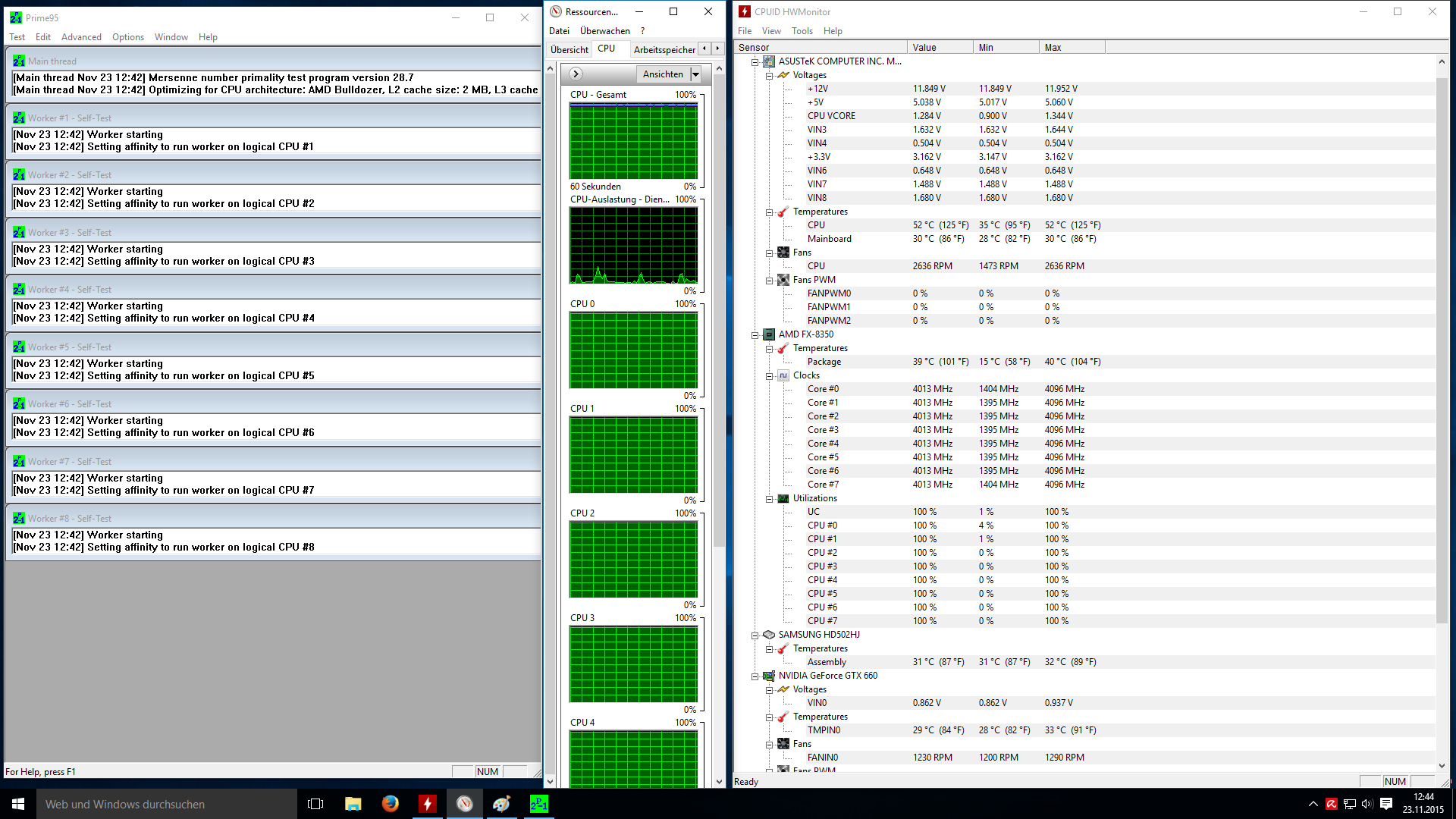Collapse the Voltages node under ASUSTeK
The image size is (1456, 819).
pyautogui.click(x=769, y=75)
